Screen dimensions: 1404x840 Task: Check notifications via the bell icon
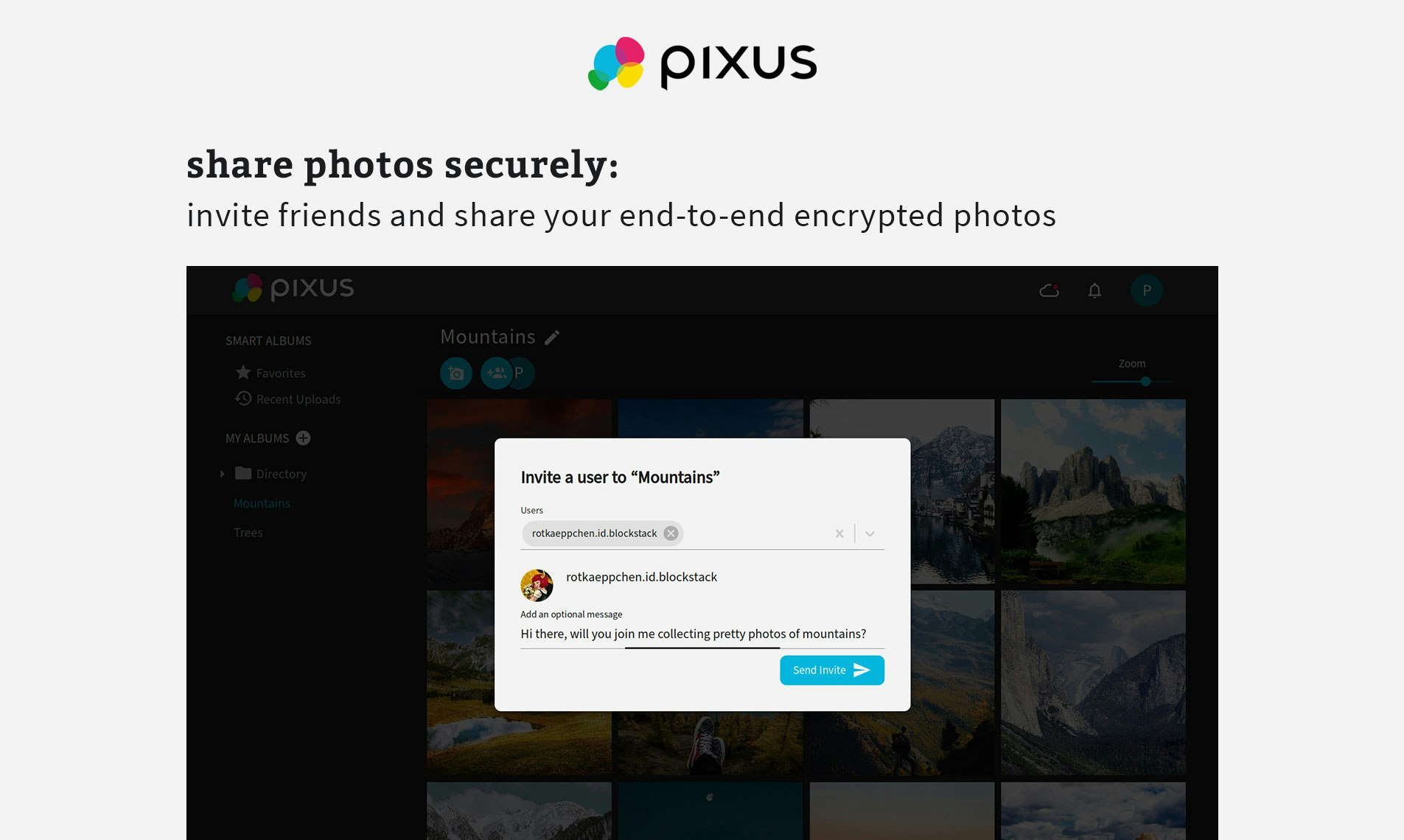(x=1095, y=290)
